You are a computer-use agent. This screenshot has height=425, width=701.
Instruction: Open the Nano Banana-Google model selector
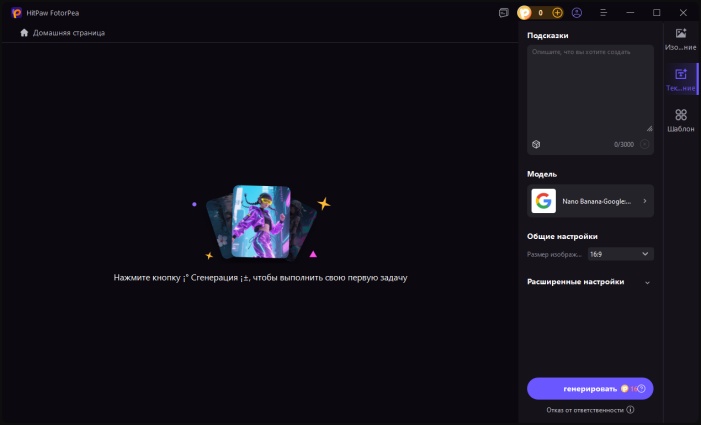[x=590, y=201]
